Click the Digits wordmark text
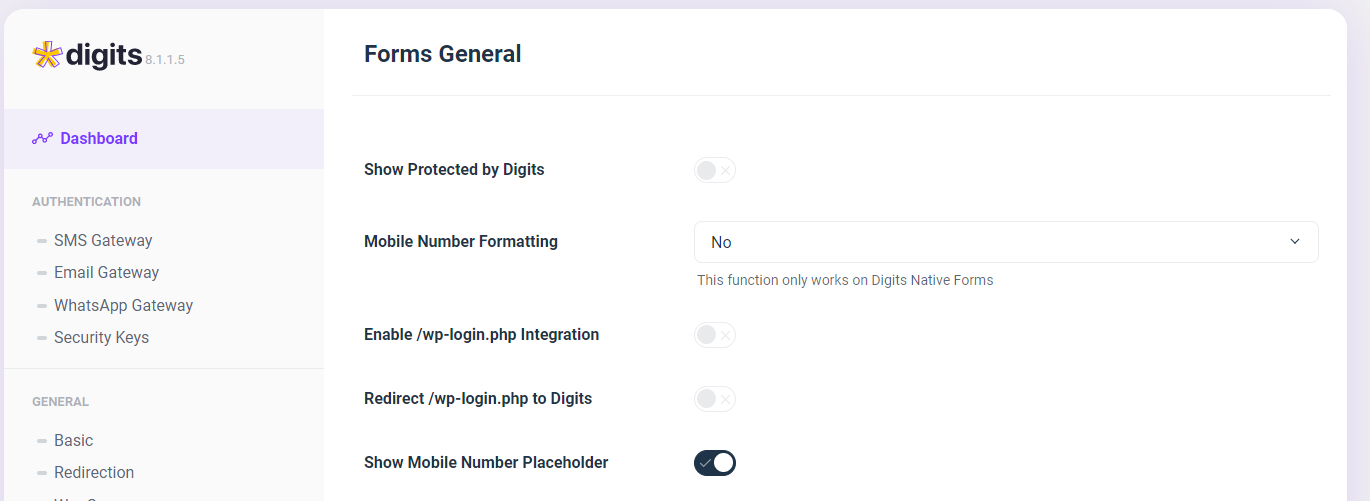 [104, 55]
